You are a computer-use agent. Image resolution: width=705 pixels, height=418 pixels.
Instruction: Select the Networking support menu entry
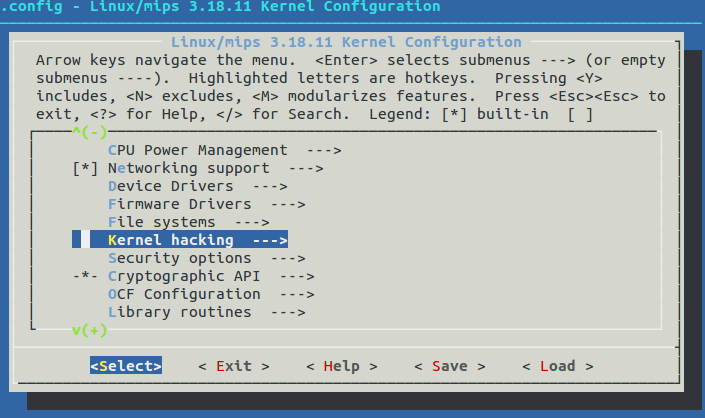(188, 169)
